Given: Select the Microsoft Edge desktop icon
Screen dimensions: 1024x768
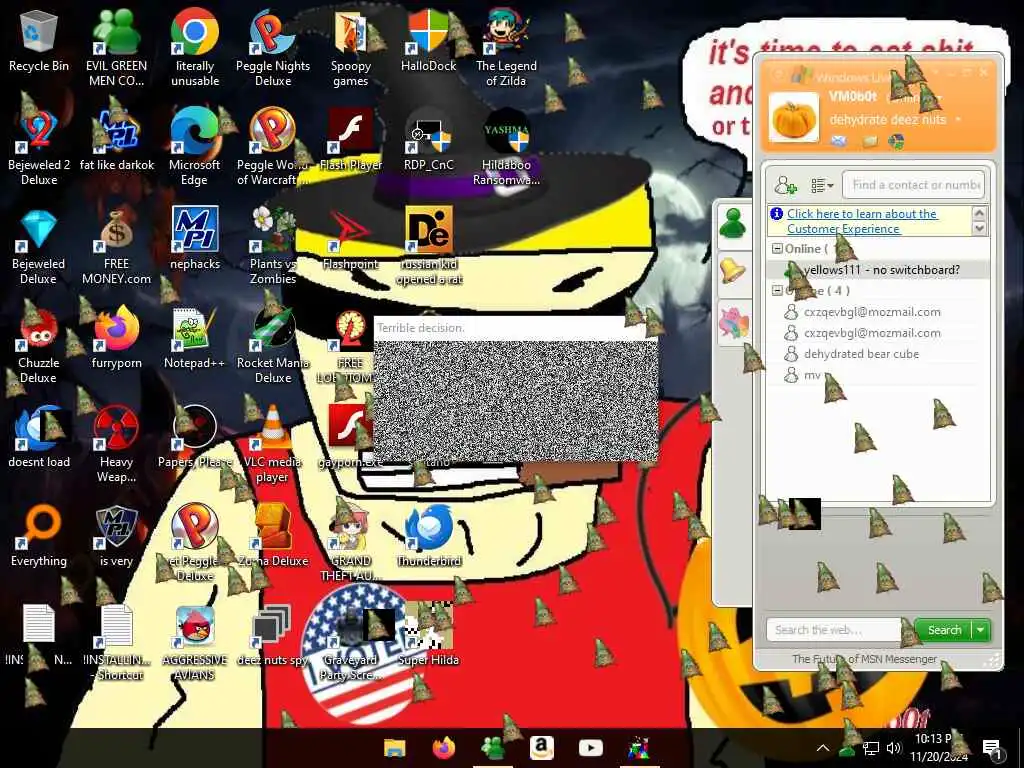Looking at the screenshot, I should tap(195, 148).
